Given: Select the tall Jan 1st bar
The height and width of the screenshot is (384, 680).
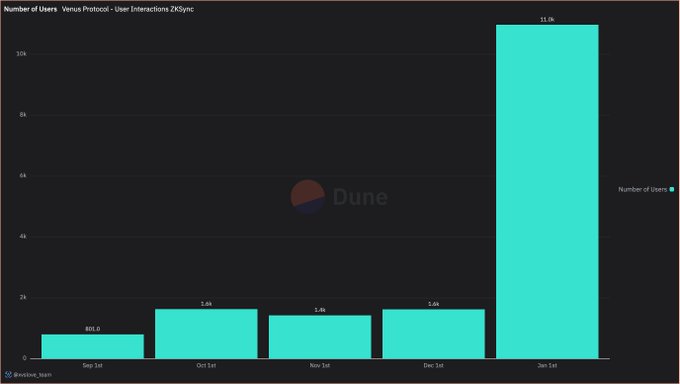Looking at the screenshot, I should click(x=547, y=191).
